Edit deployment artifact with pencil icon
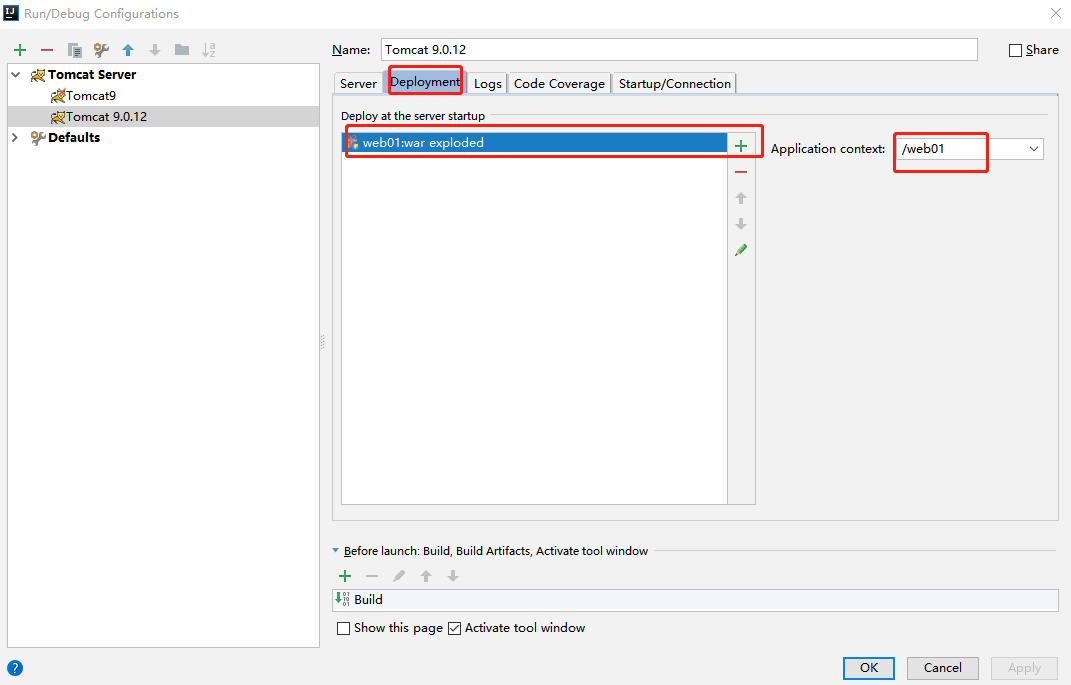Viewport: 1071px width, 685px height. [x=741, y=250]
